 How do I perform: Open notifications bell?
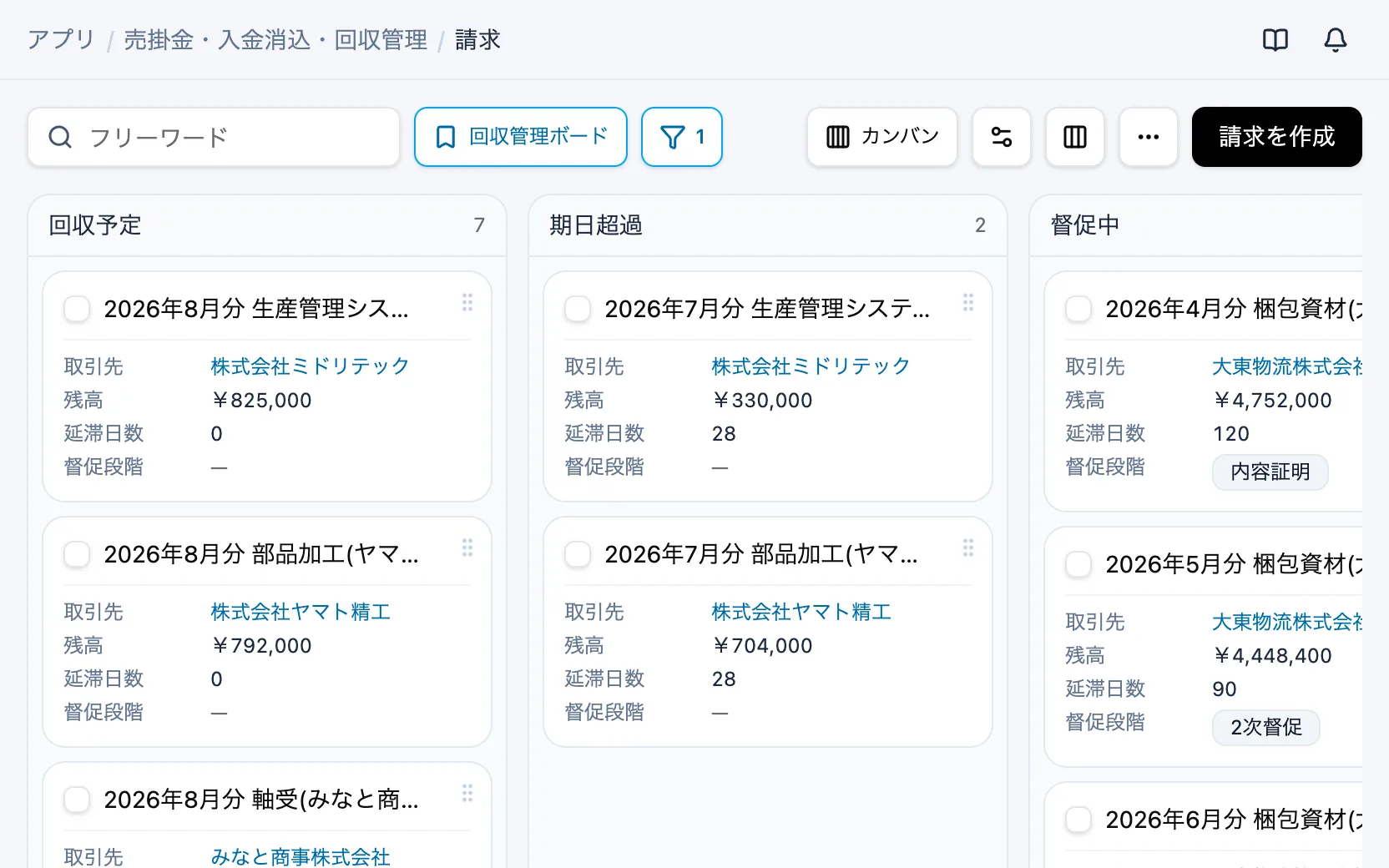coord(1336,39)
